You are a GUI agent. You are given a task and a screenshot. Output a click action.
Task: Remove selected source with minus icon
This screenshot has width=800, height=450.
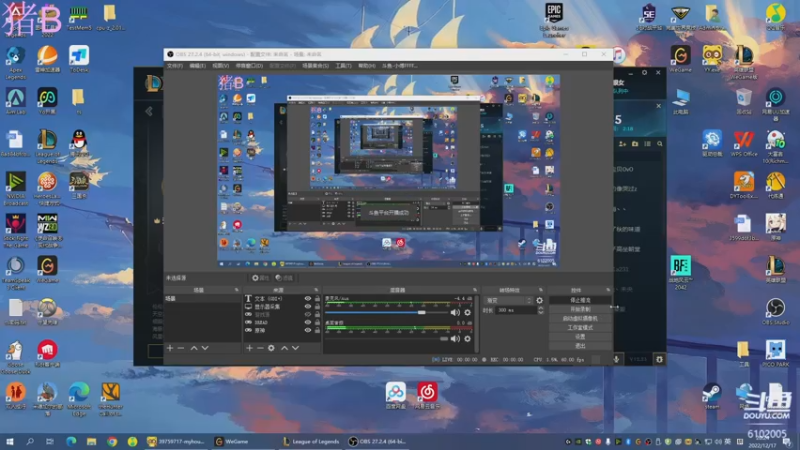[260, 348]
